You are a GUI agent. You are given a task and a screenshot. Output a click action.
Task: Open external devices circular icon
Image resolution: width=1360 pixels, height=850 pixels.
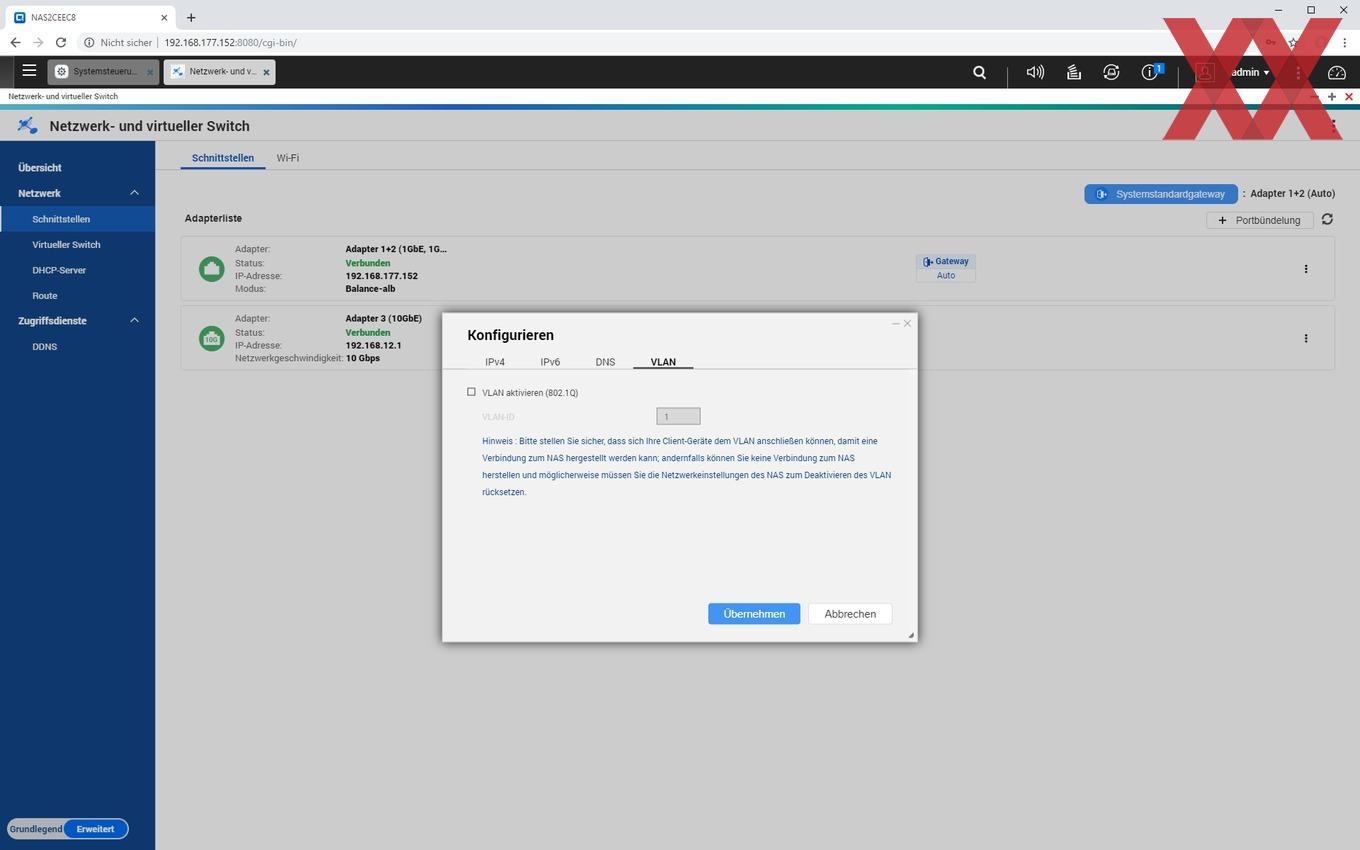1111,72
